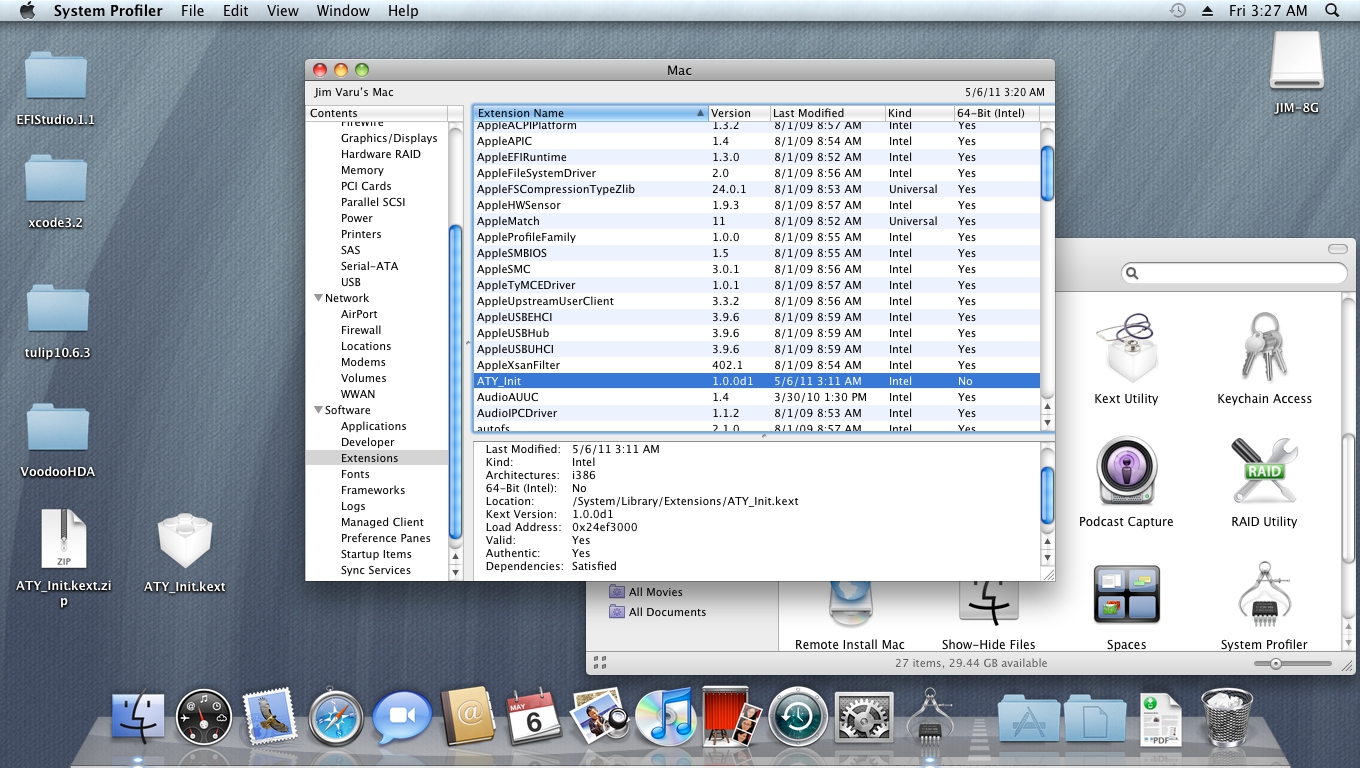
Task: Open Finder from the Dock
Action: [139, 718]
